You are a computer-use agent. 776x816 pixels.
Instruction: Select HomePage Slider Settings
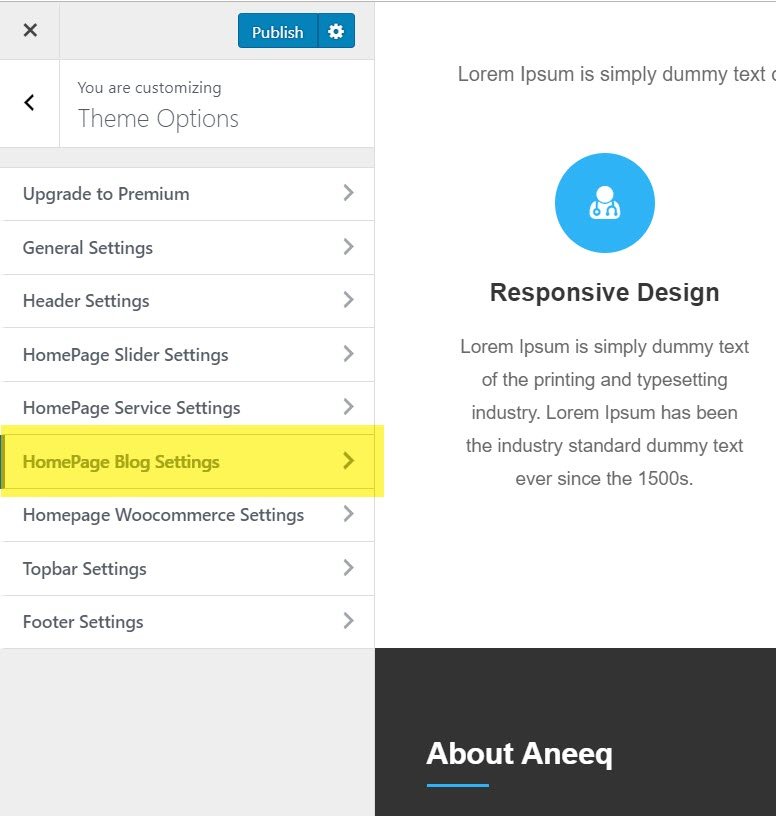point(125,355)
